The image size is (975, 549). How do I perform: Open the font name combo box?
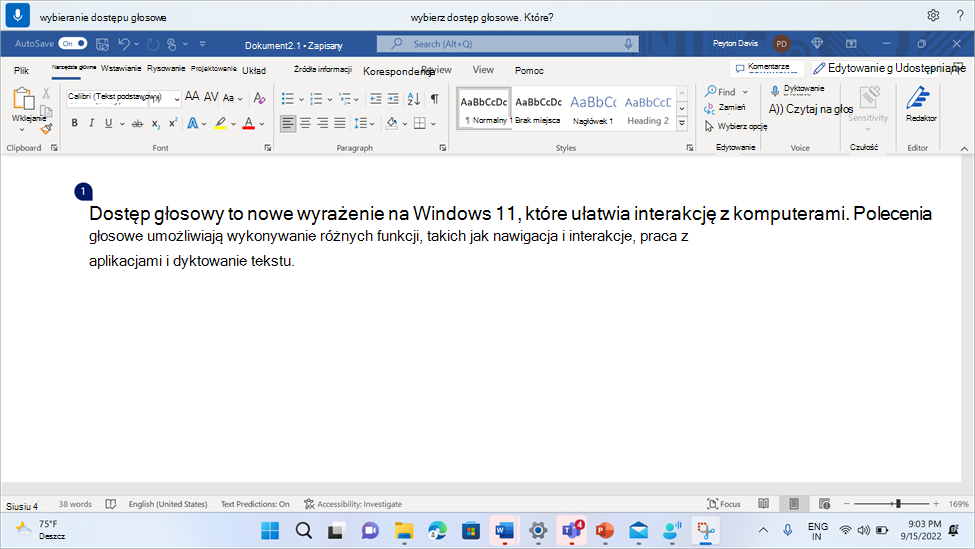click(124, 98)
